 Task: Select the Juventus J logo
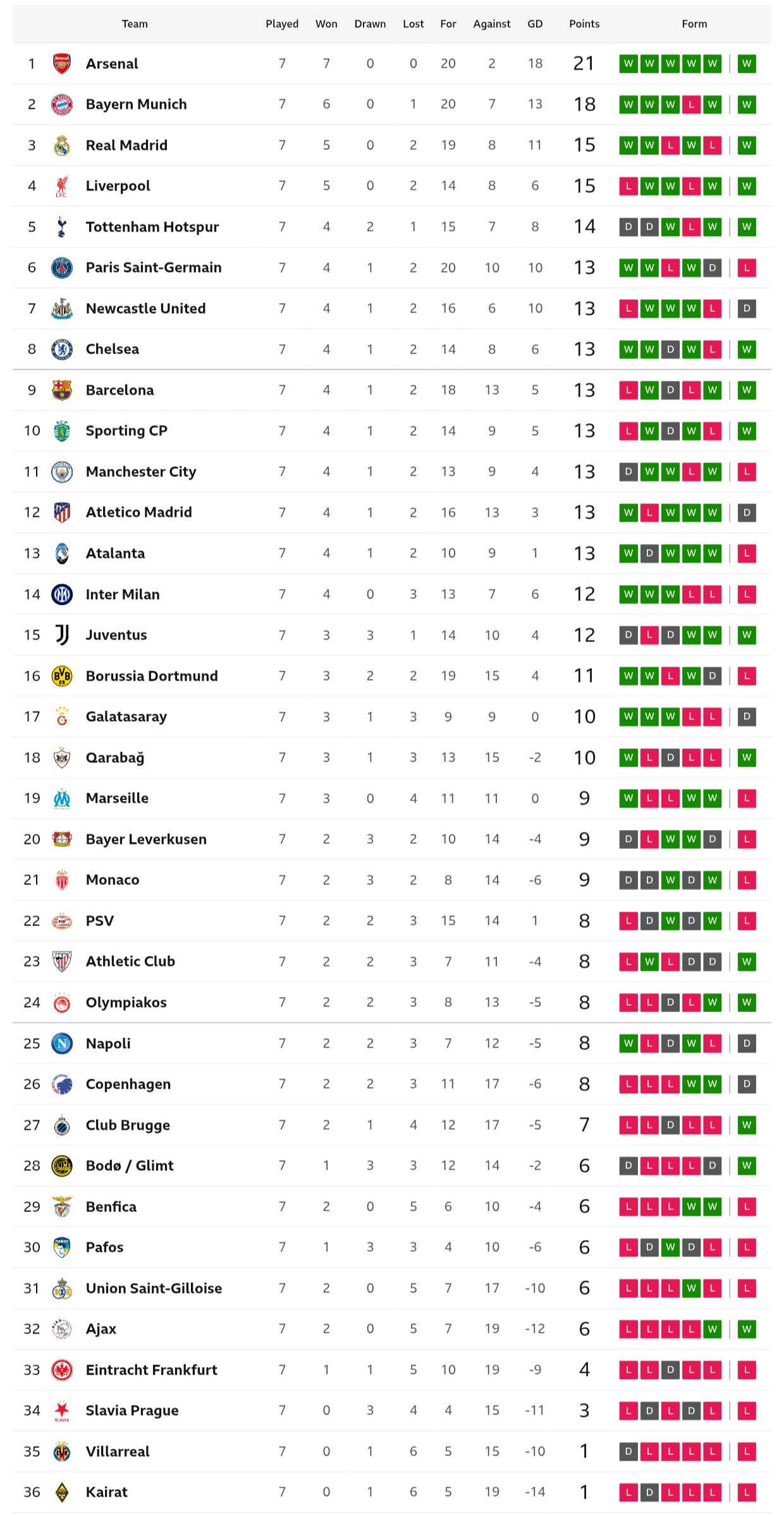point(62,634)
